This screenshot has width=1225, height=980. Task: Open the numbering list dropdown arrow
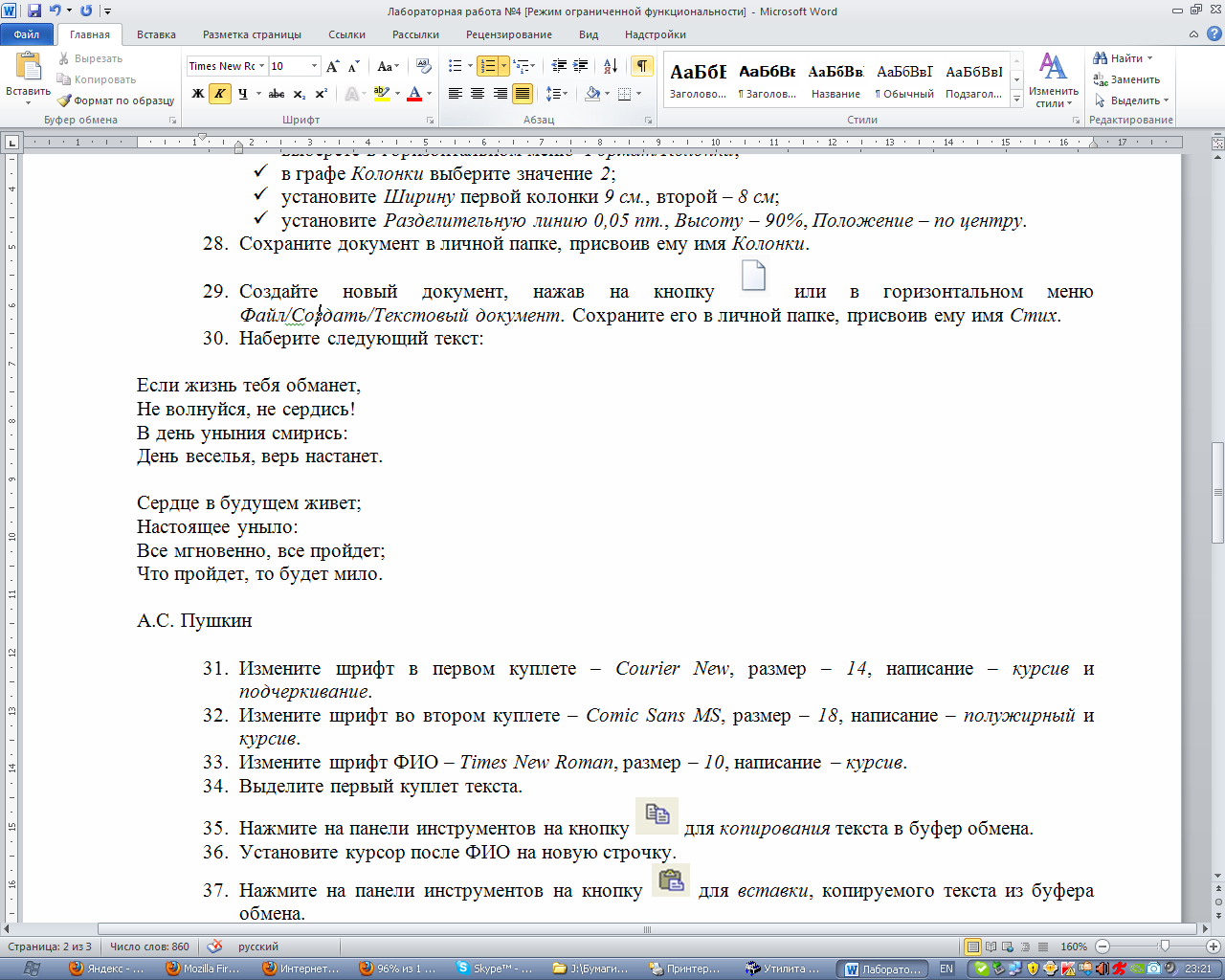503,66
